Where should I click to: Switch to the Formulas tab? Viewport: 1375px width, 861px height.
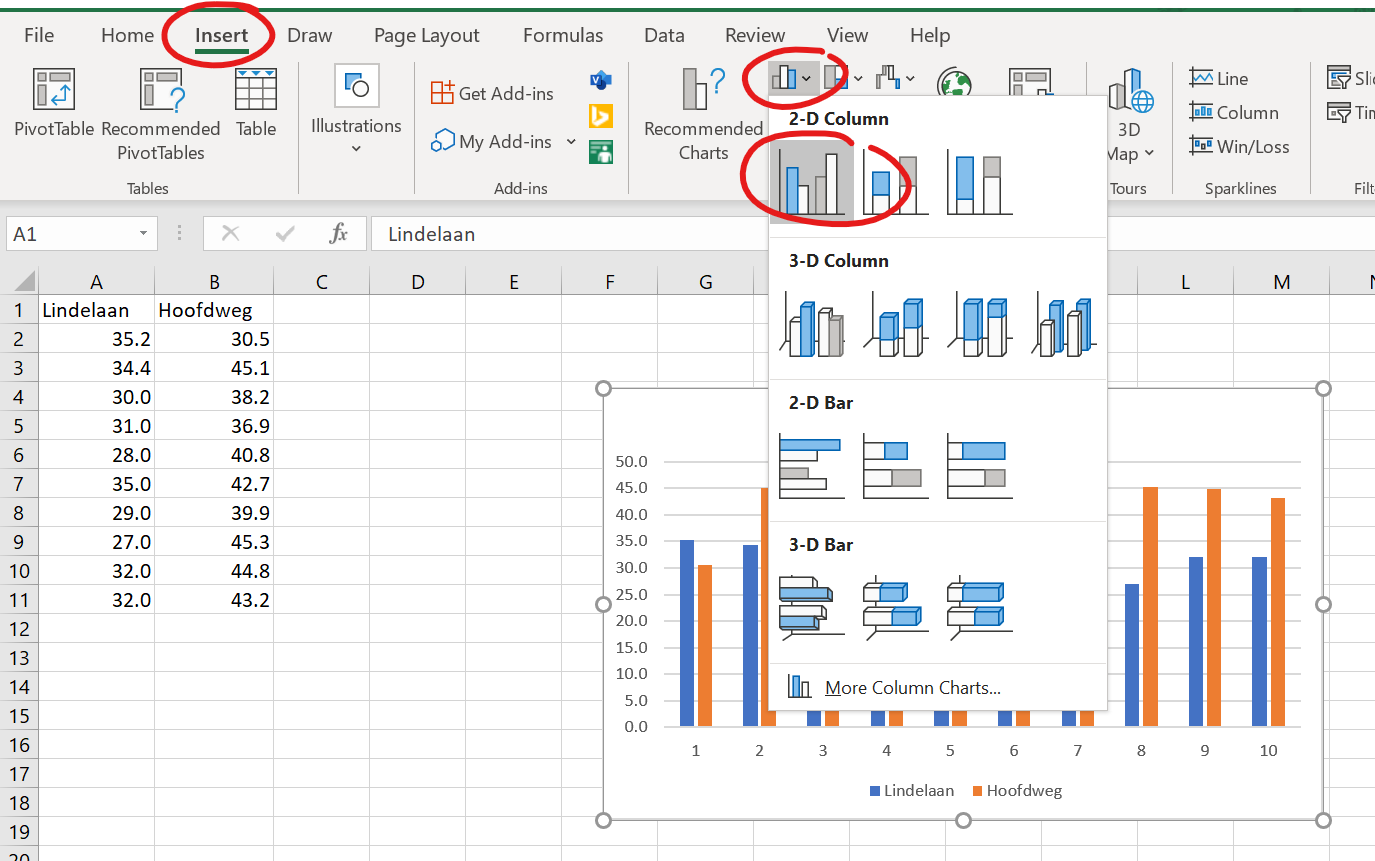(x=563, y=35)
